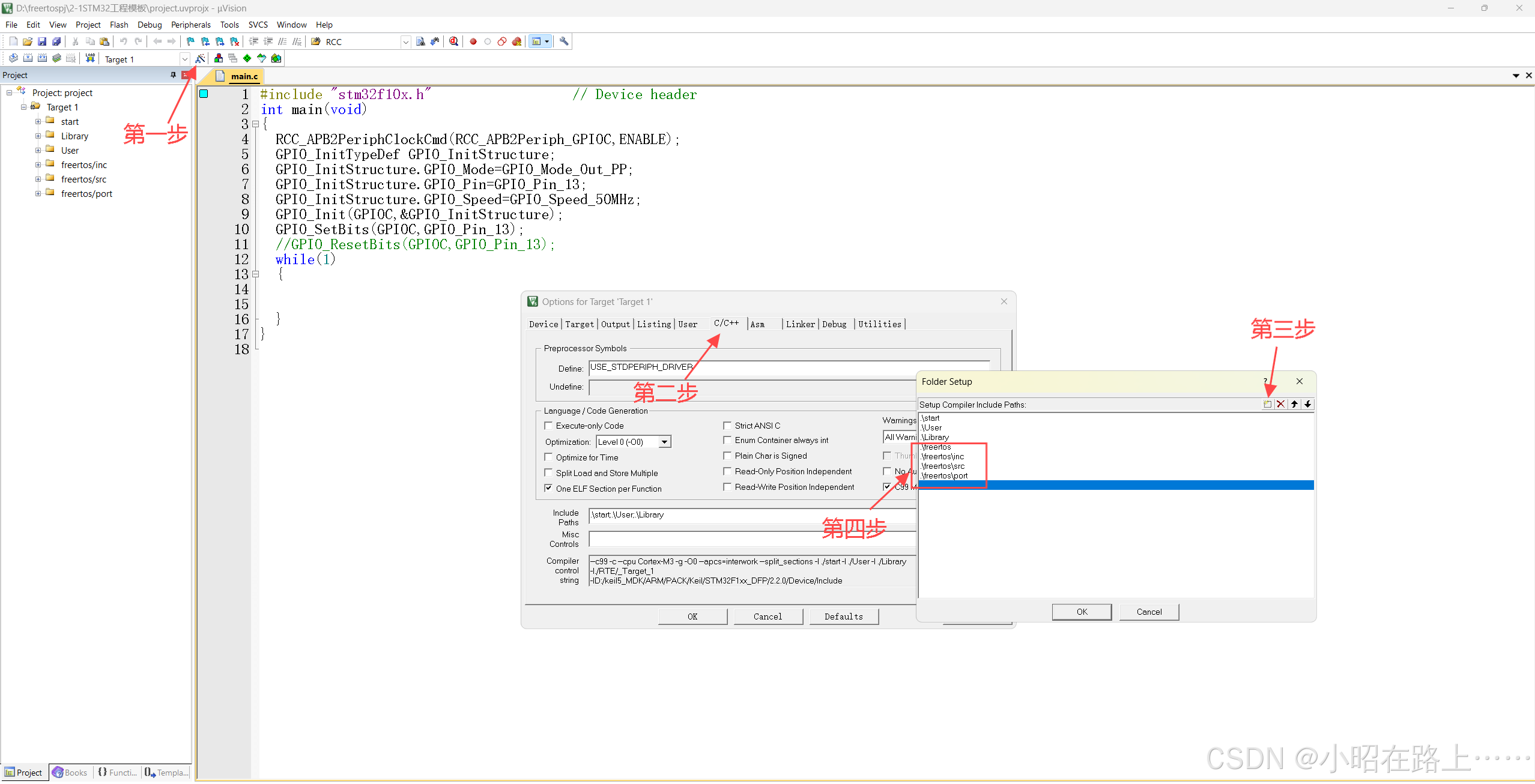Click Defaults button in Options dialog

843,617
